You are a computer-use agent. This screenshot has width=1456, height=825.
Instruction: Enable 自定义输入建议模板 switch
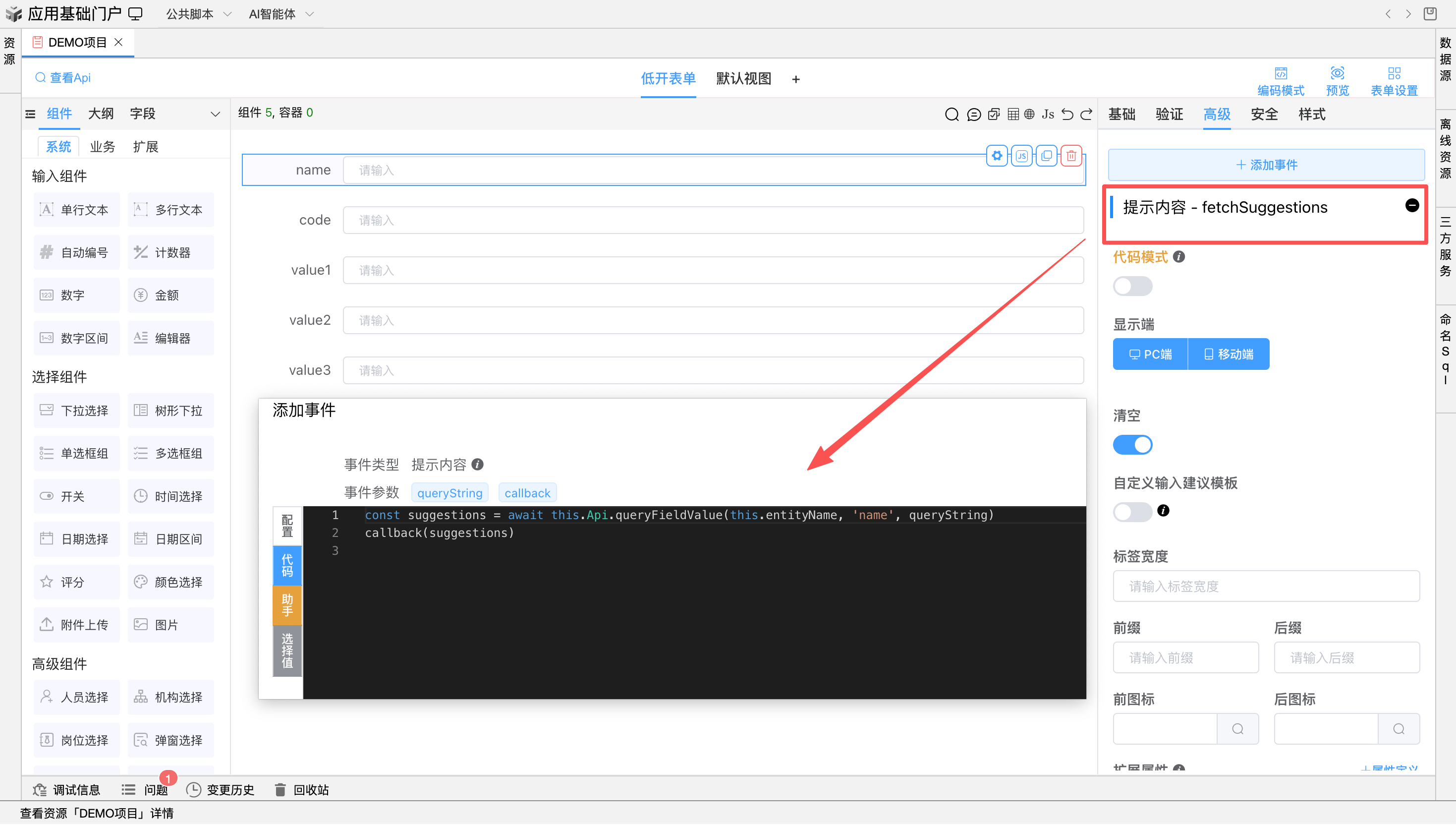1132,512
